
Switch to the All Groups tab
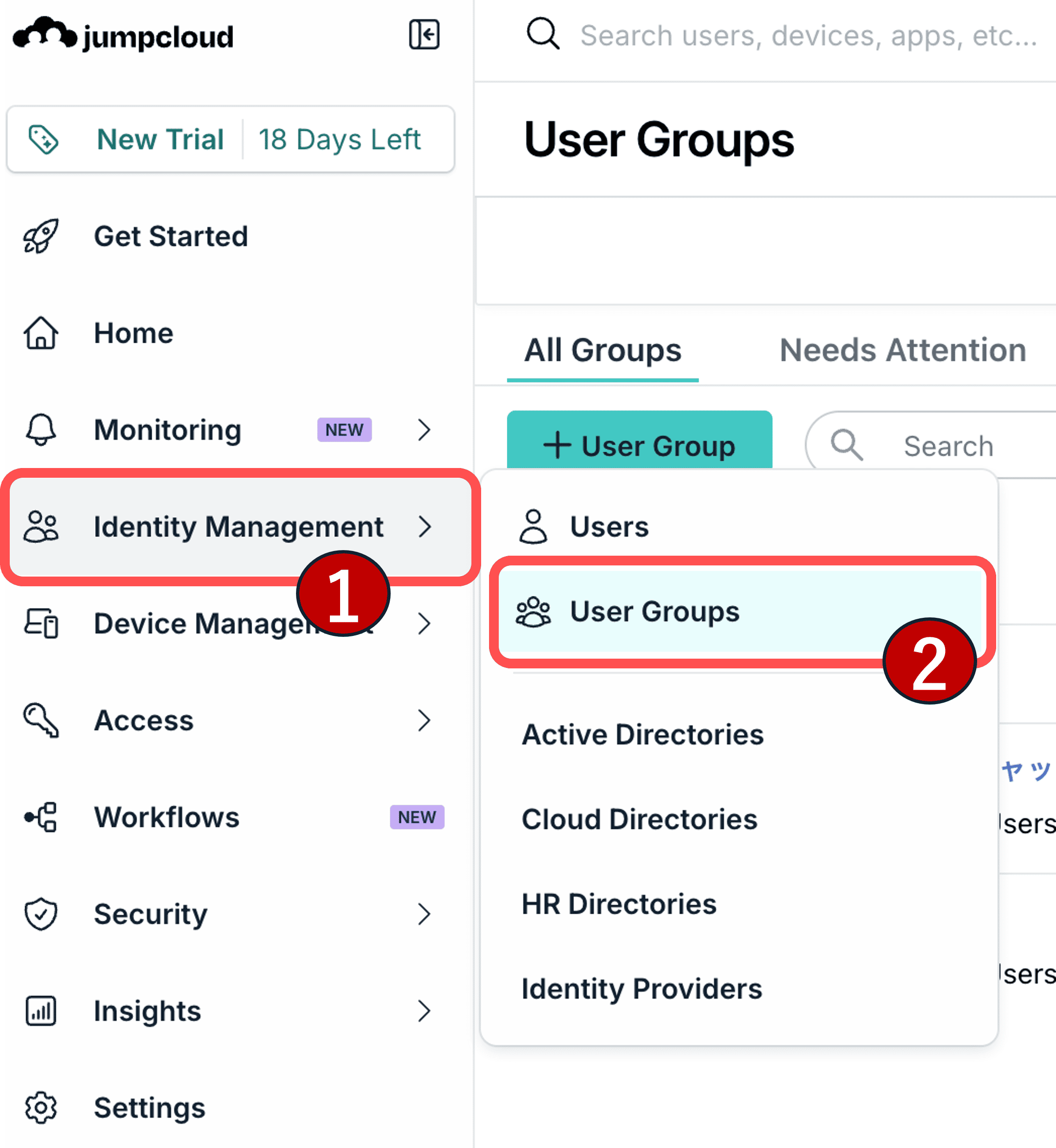point(603,350)
